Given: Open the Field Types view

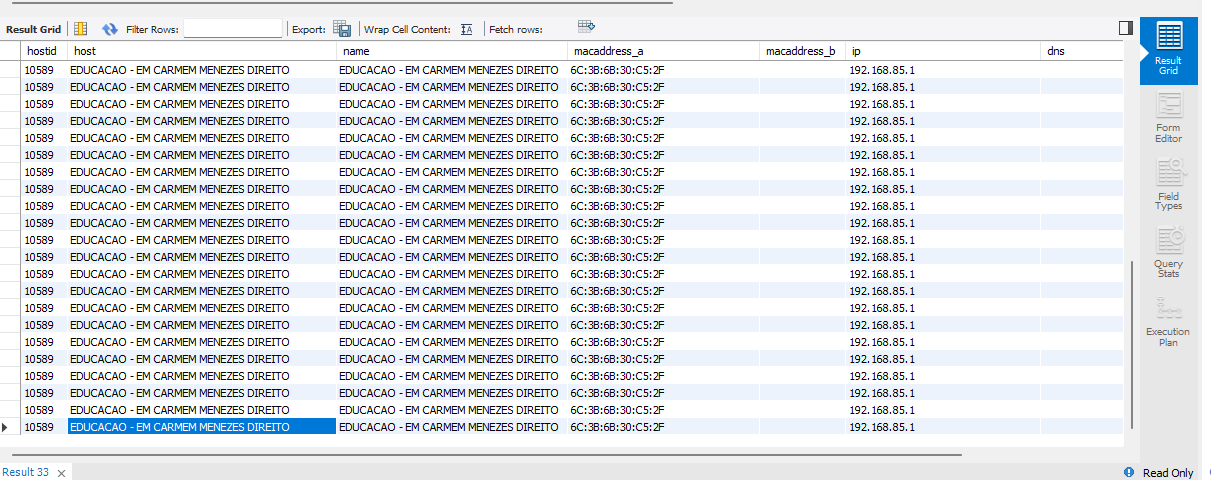Looking at the screenshot, I should 1168,185.
